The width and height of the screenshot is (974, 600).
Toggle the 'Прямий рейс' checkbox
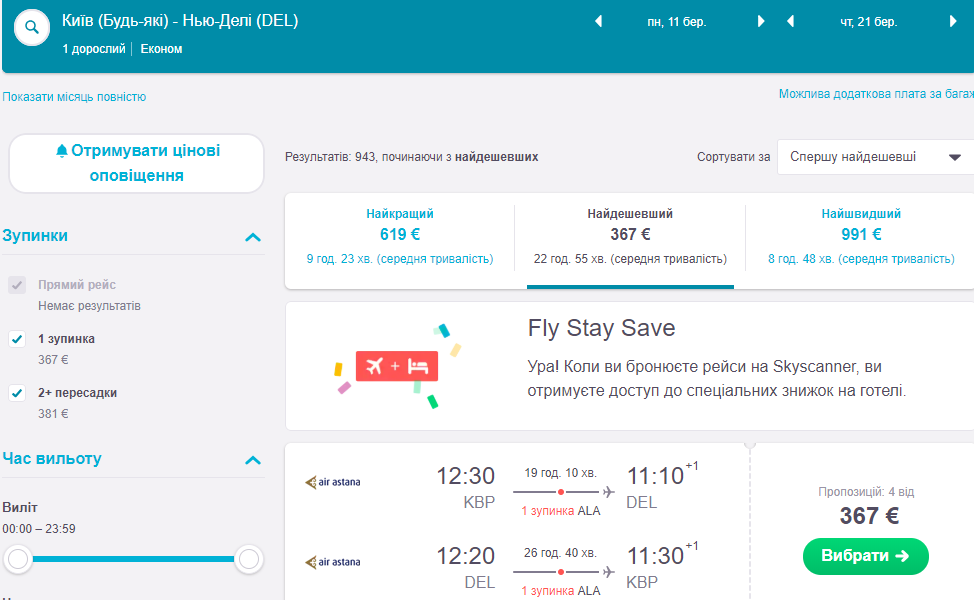pyautogui.click(x=17, y=285)
